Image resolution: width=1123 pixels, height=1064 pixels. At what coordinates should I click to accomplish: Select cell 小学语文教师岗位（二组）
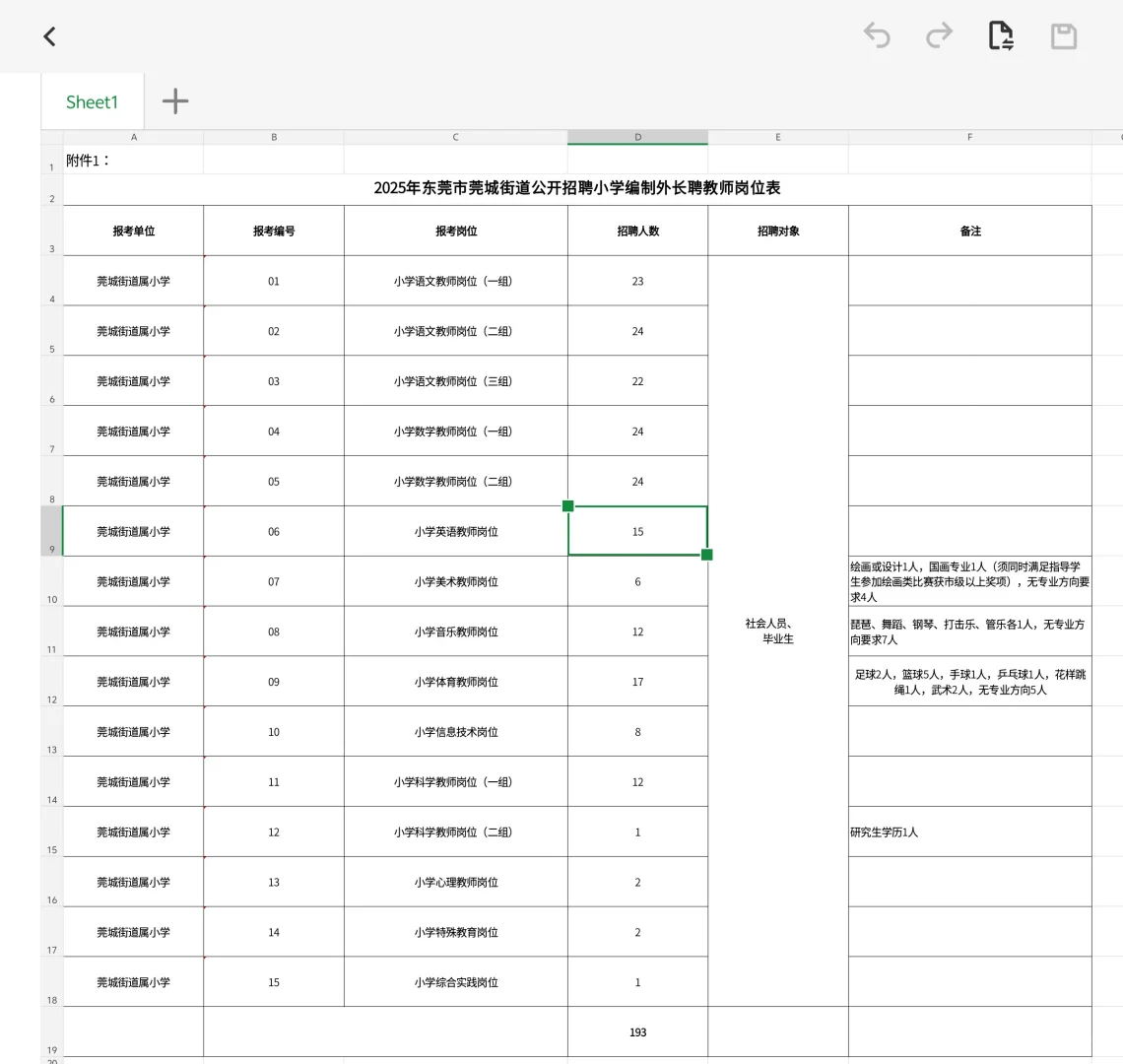click(x=455, y=331)
